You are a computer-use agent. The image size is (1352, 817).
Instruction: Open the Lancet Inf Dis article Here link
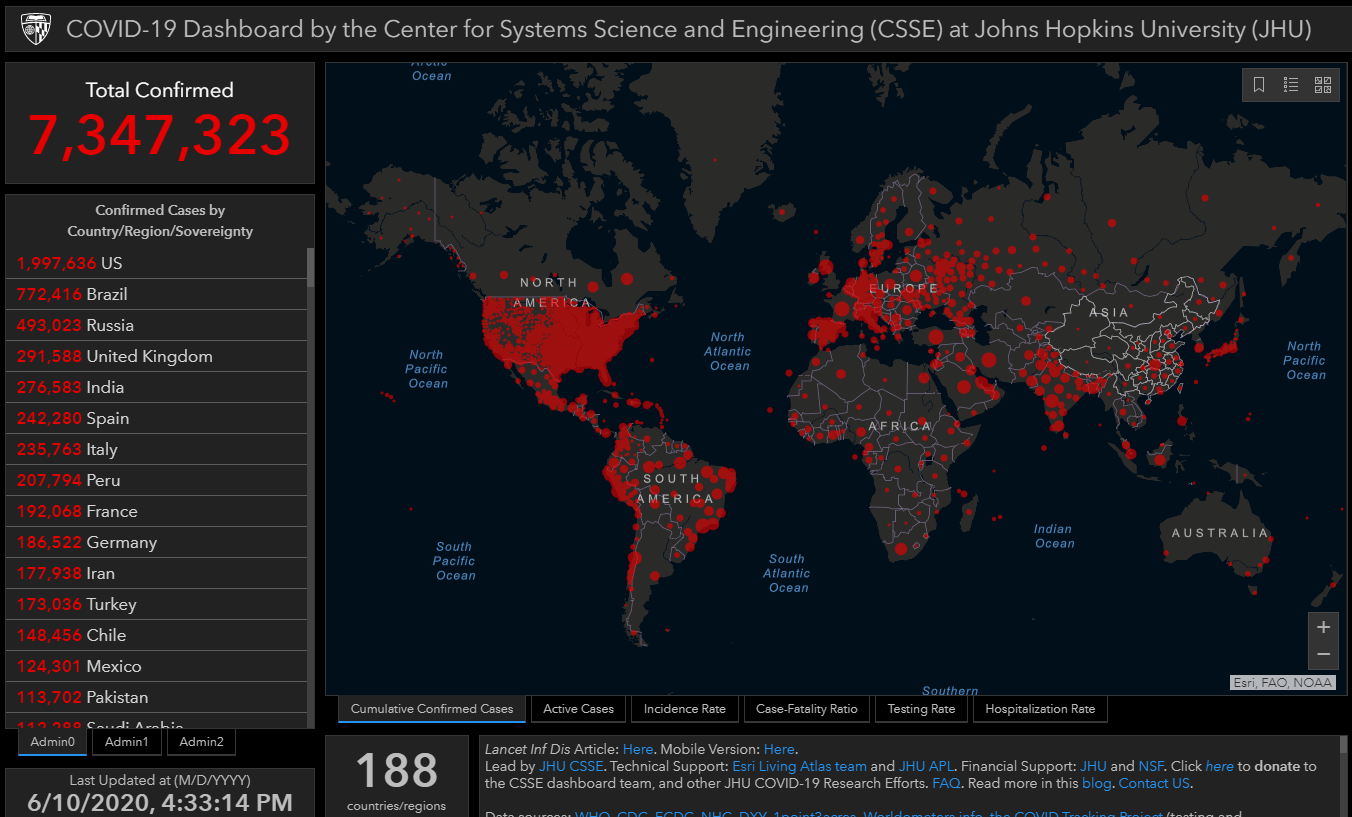pos(637,749)
